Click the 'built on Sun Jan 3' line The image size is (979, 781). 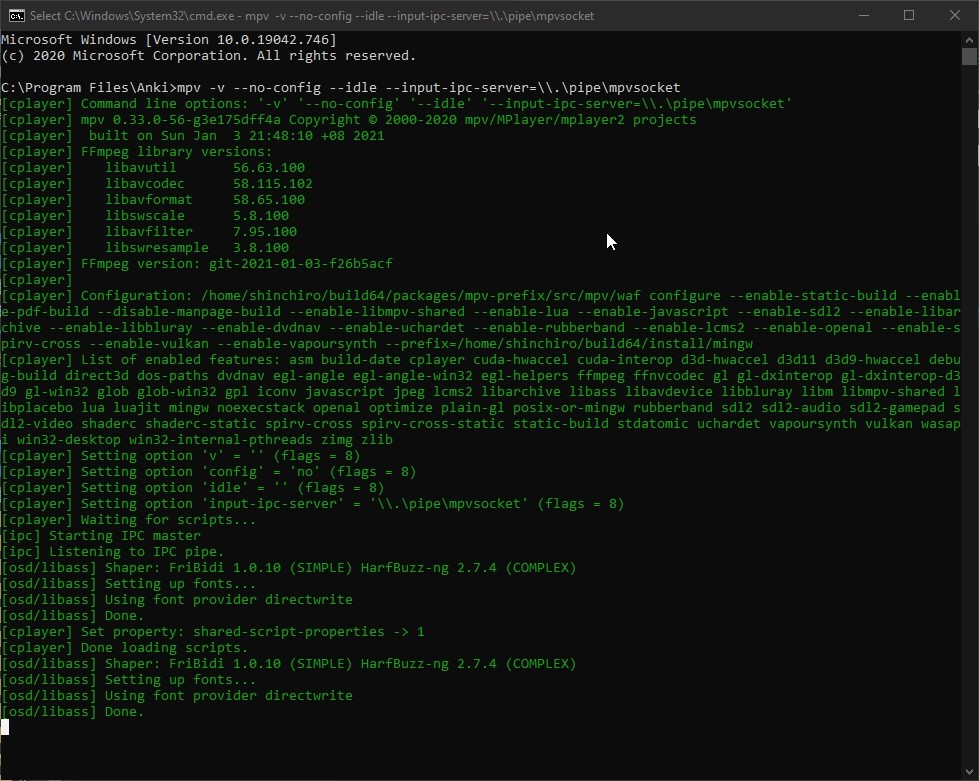click(x=193, y=135)
